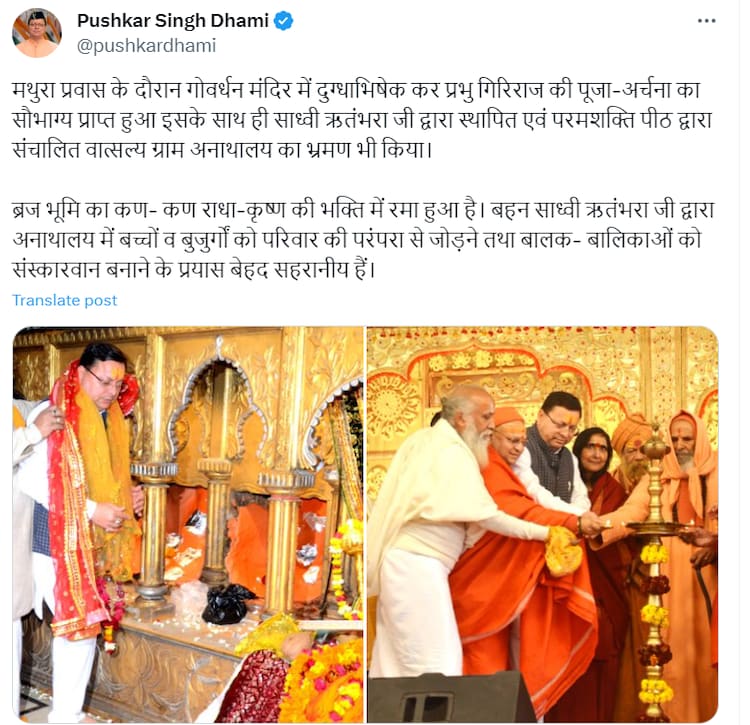Open the three-dot more options menu
The image size is (750, 725).
706,21
